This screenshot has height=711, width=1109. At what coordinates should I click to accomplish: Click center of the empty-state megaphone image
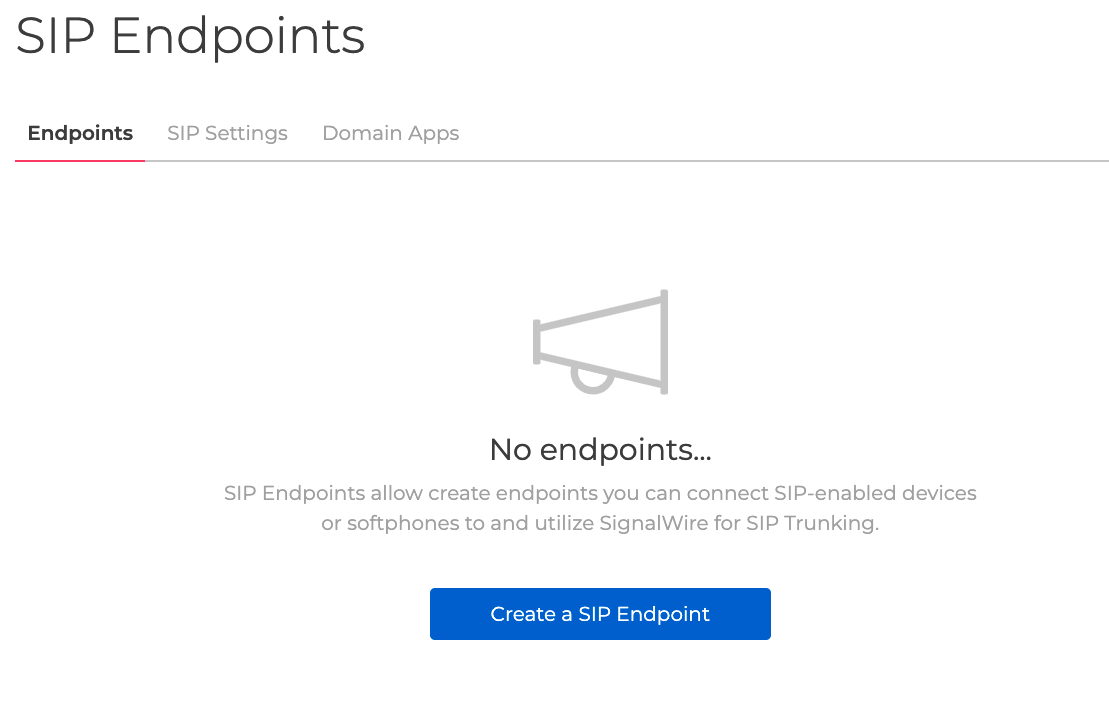click(x=600, y=340)
